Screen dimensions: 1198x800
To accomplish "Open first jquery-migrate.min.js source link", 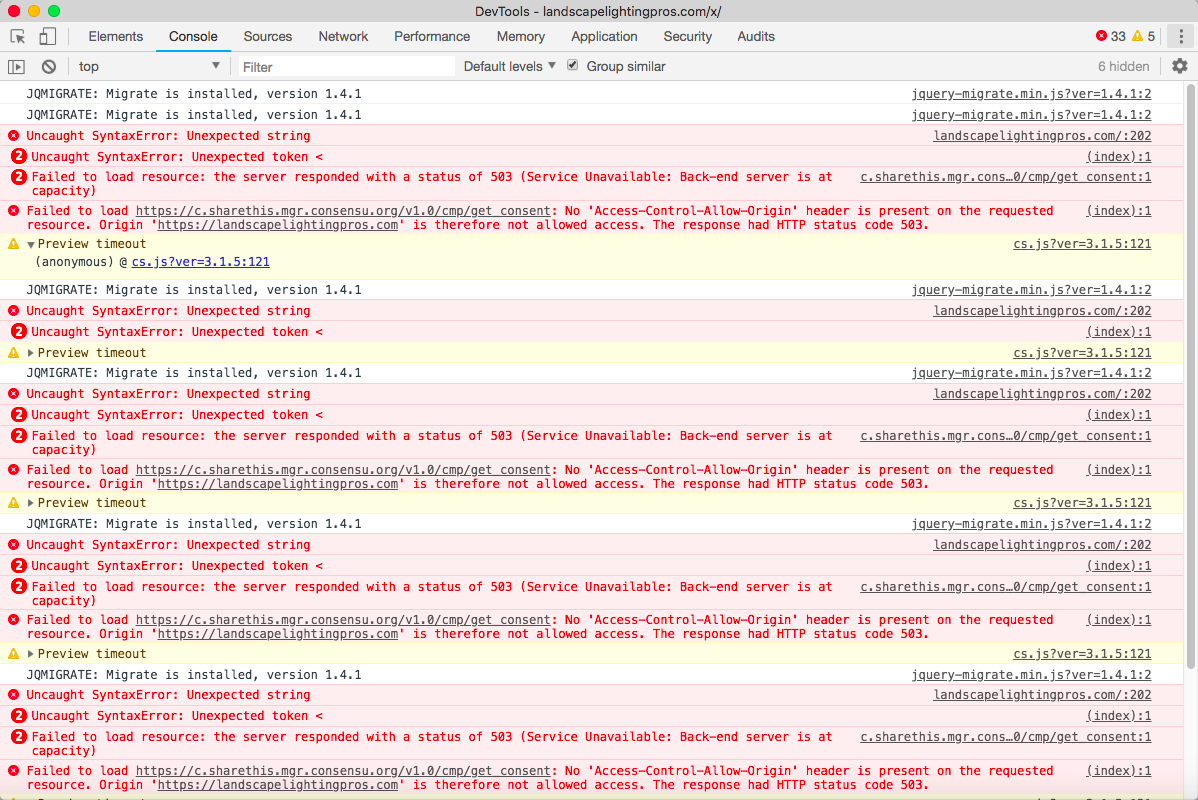I will pos(1031,94).
